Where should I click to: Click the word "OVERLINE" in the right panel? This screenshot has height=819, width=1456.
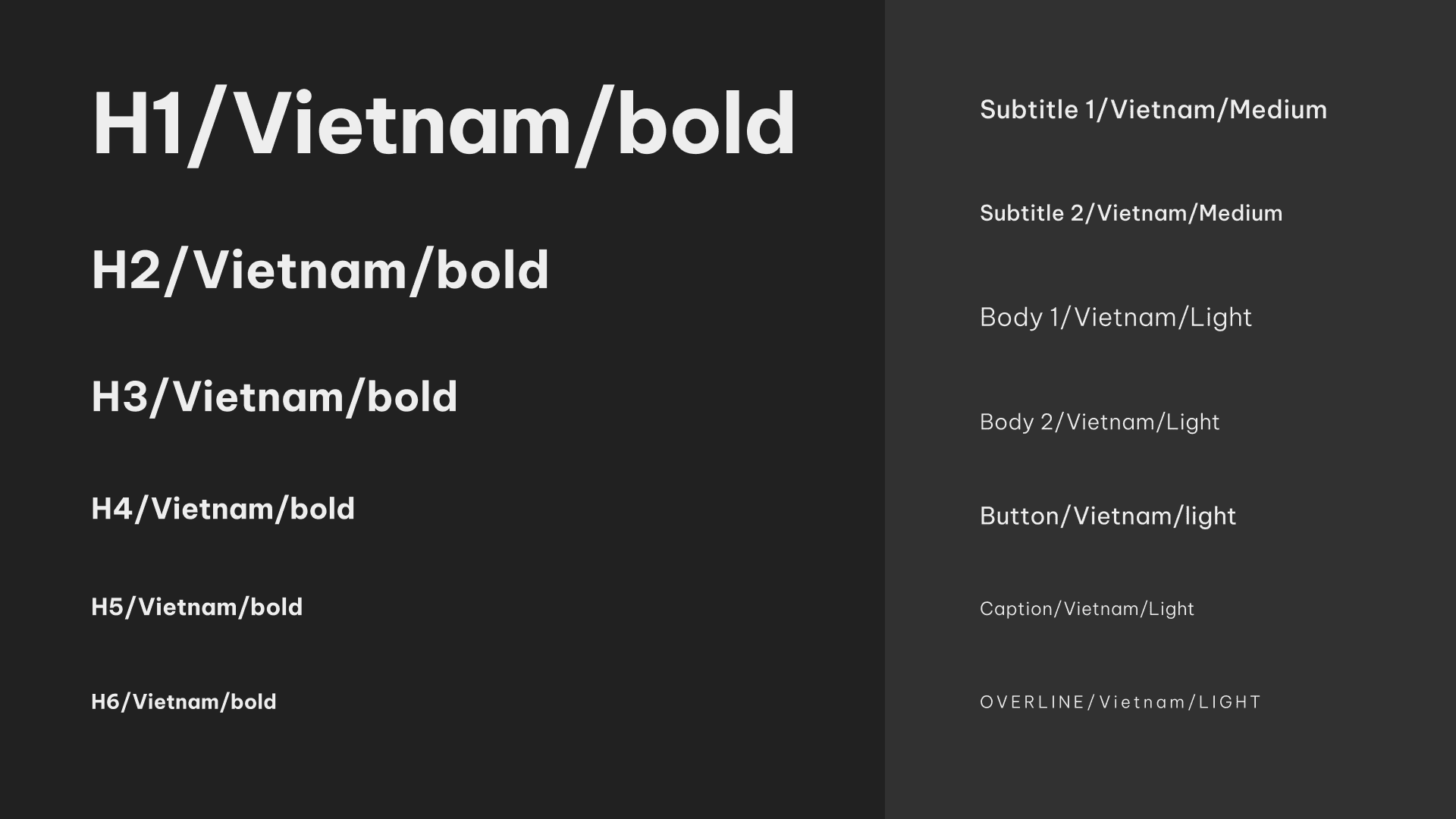pos(1033,702)
